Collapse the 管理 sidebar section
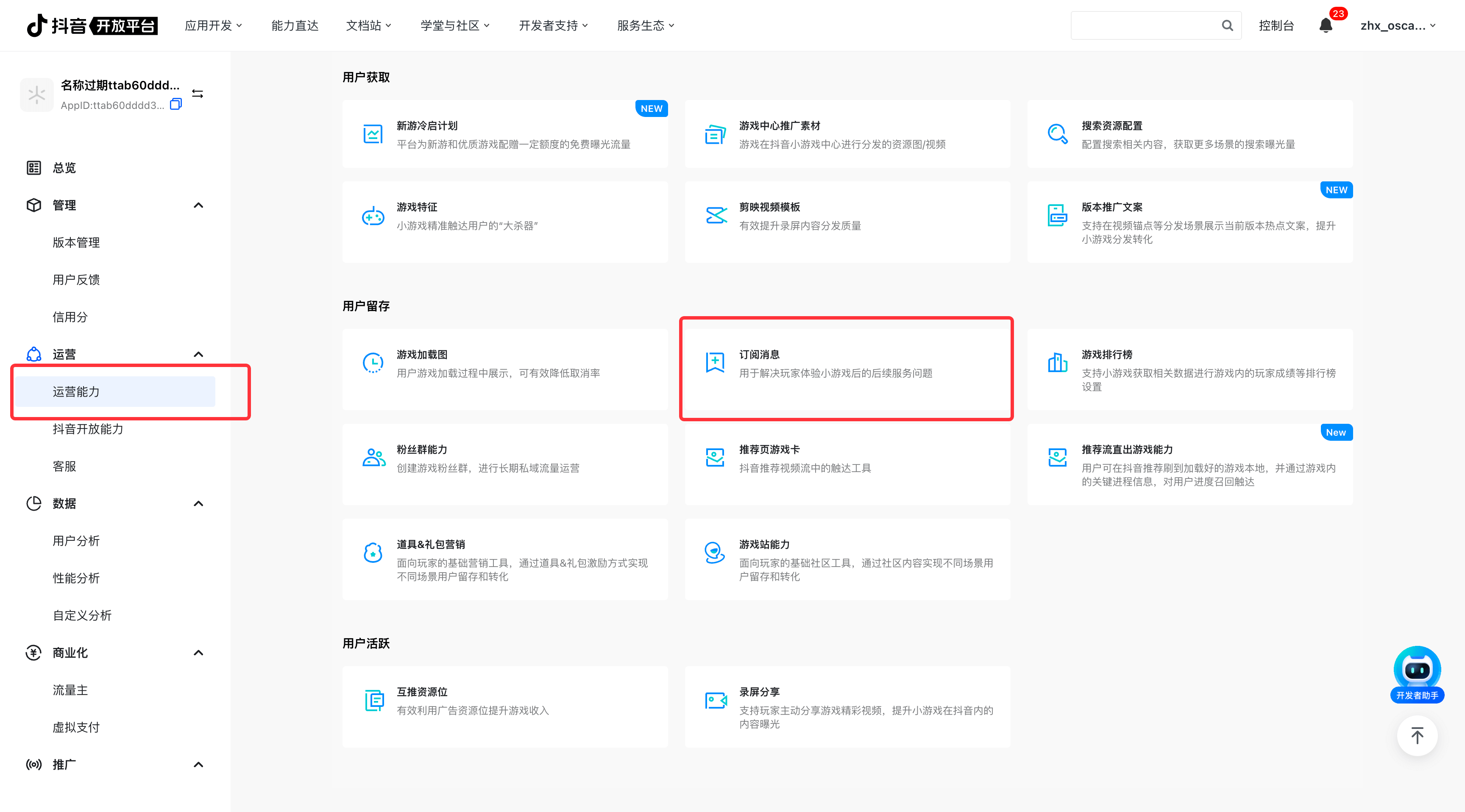The width and height of the screenshot is (1465, 812). [198, 205]
